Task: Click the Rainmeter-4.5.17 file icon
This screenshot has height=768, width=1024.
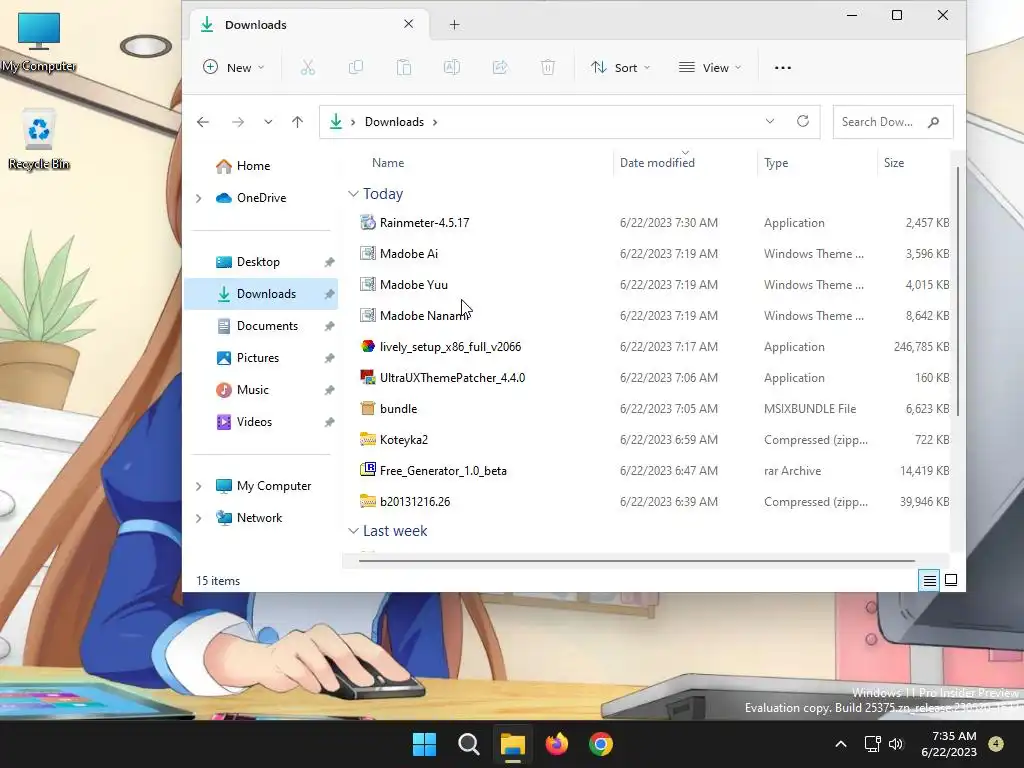Action: (x=368, y=223)
